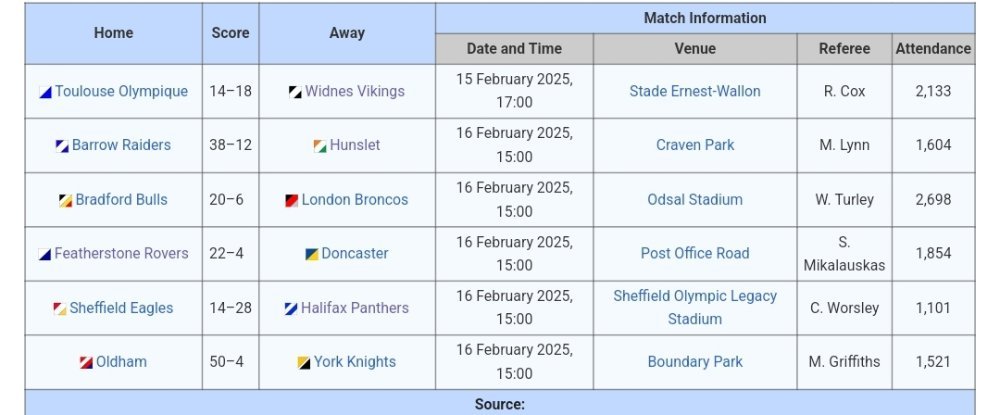Open the Halifax Panthers team link
This screenshot has height=415, width=1000.
click(355, 308)
